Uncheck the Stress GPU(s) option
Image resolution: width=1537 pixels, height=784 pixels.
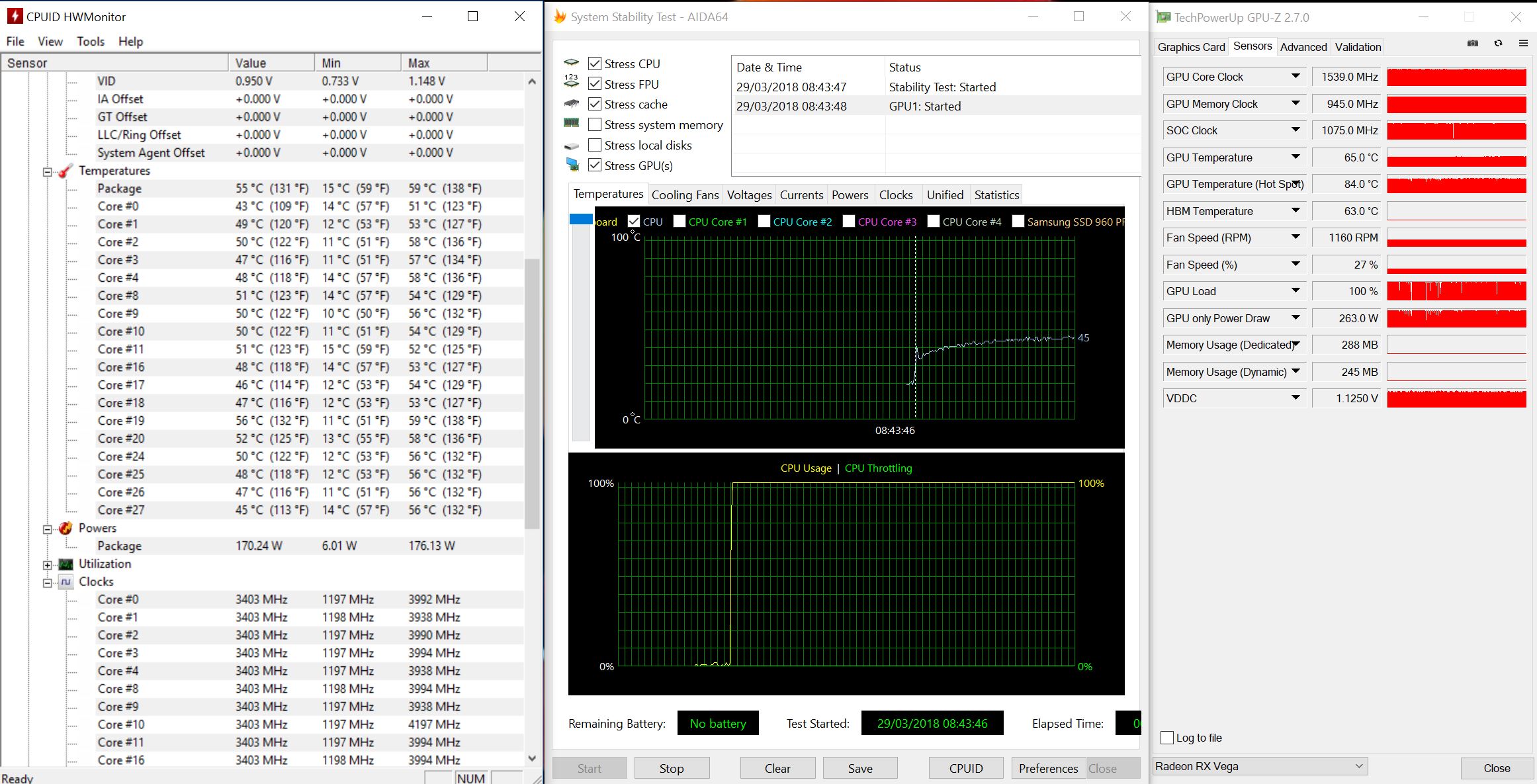(x=595, y=165)
